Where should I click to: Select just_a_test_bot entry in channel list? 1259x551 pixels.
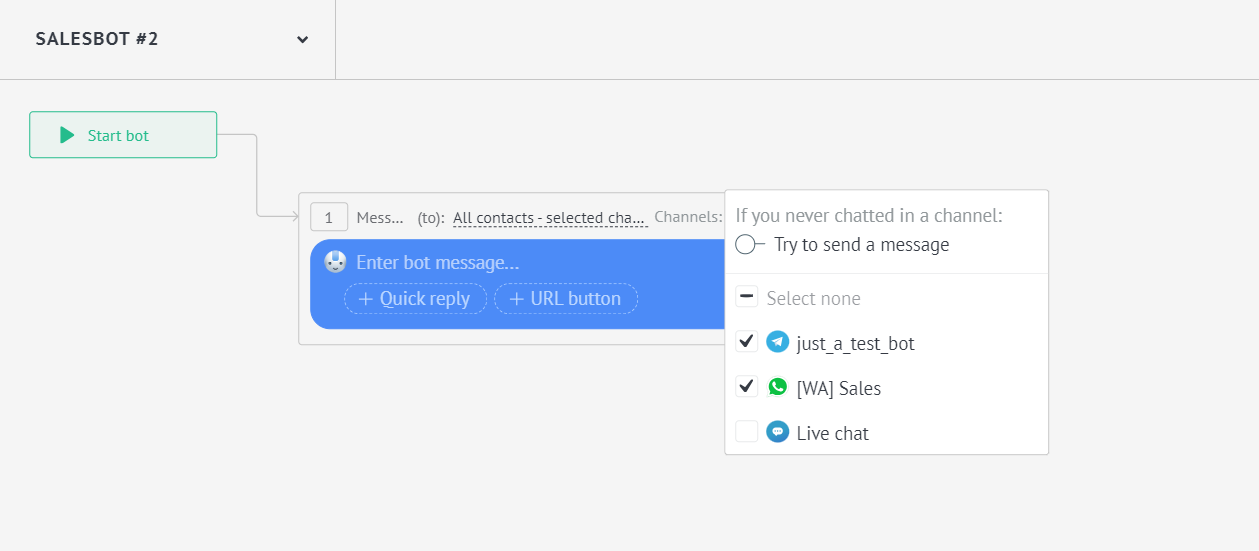855,343
